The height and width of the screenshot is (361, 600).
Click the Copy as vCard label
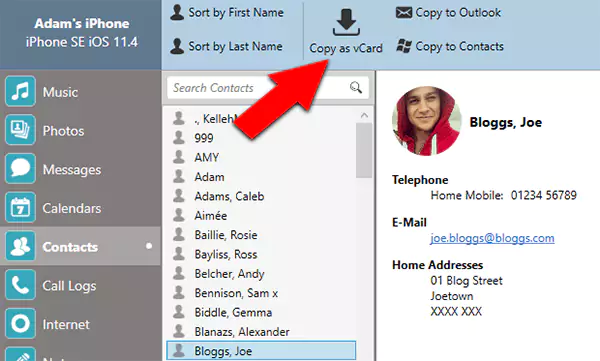pyautogui.click(x=346, y=48)
